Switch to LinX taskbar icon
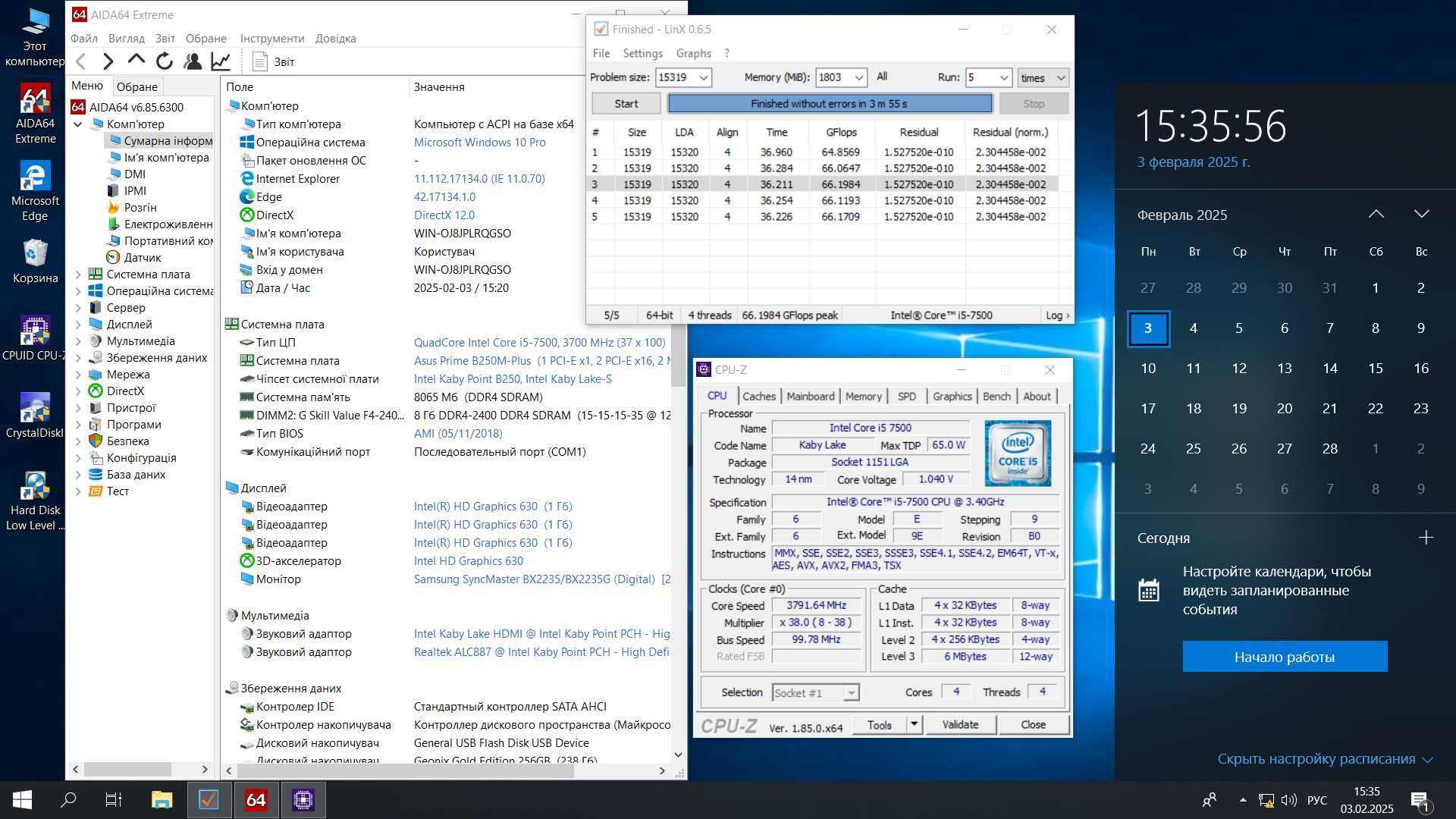Image resolution: width=1456 pixels, height=819 pixels. click(209, 799)
